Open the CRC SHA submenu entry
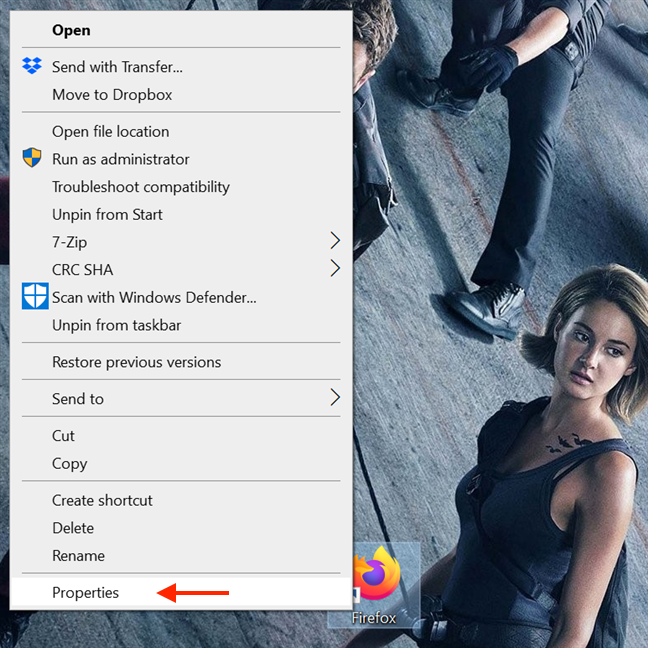Image resolution: width=648 pixels, height=648 pixels. pyautogui.click(x=181, y=270)
